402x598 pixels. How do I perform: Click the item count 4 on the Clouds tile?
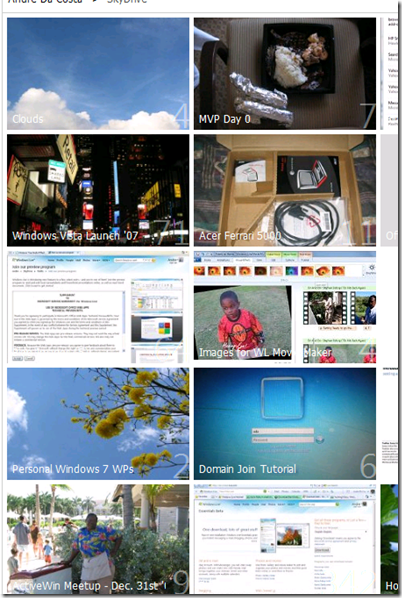(182, 116)
